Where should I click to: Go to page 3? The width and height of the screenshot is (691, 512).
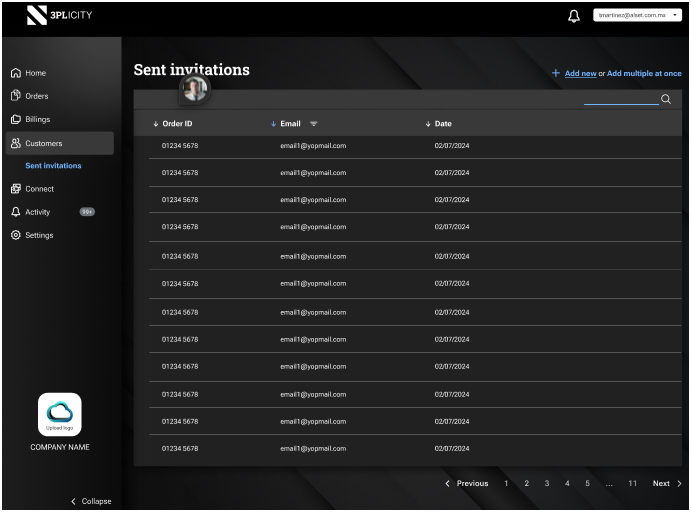coord(546,483)
